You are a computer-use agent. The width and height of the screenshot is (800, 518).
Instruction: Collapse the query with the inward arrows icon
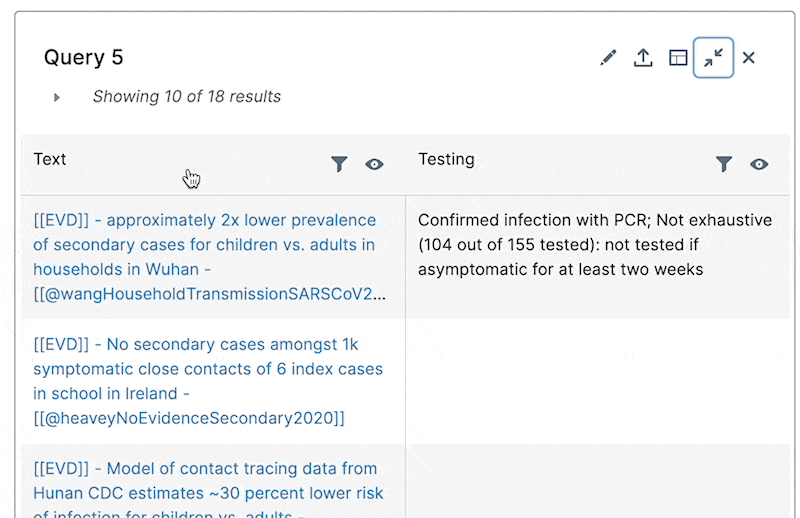713,58
